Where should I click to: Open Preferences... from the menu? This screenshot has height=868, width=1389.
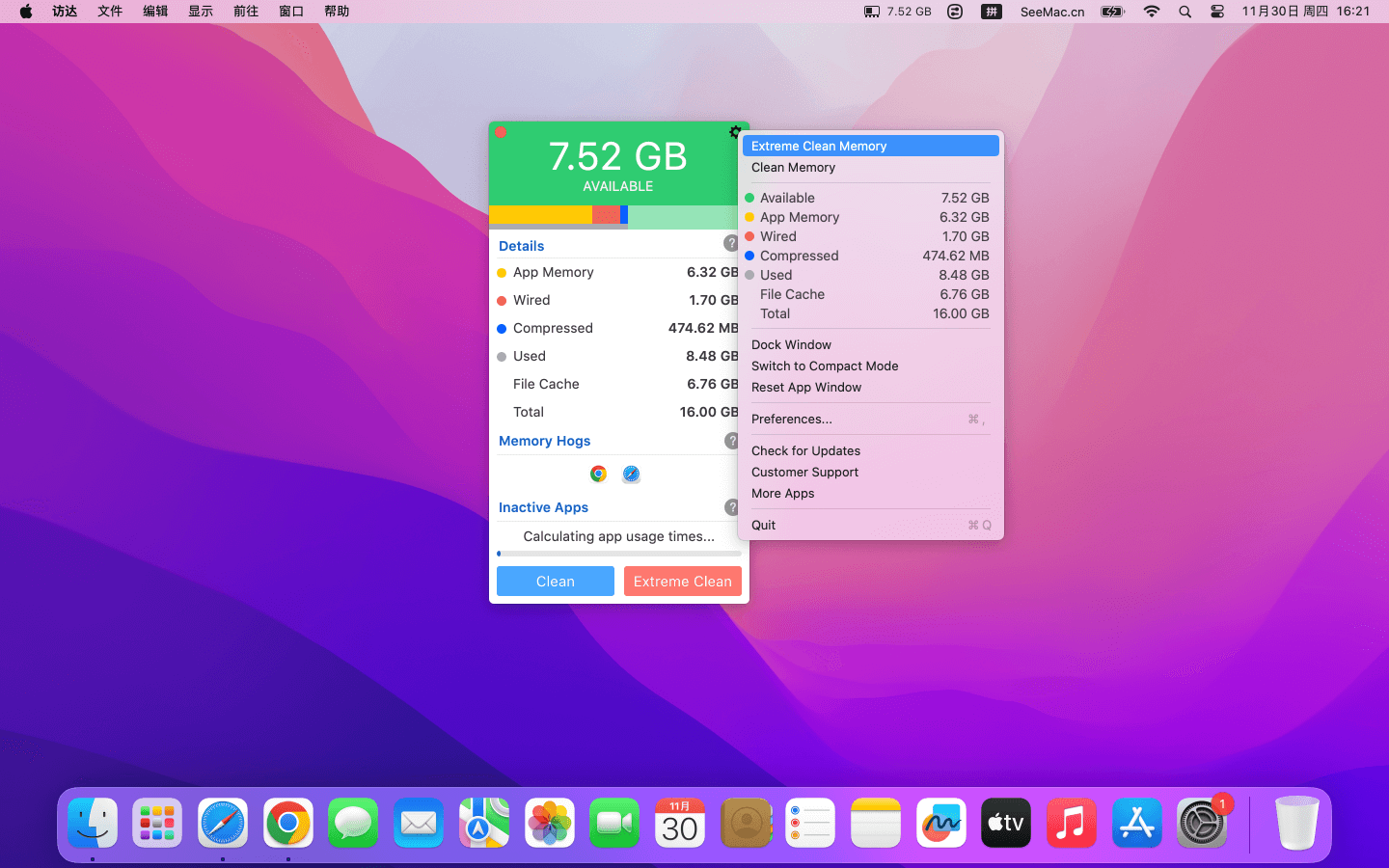point(871,419)
